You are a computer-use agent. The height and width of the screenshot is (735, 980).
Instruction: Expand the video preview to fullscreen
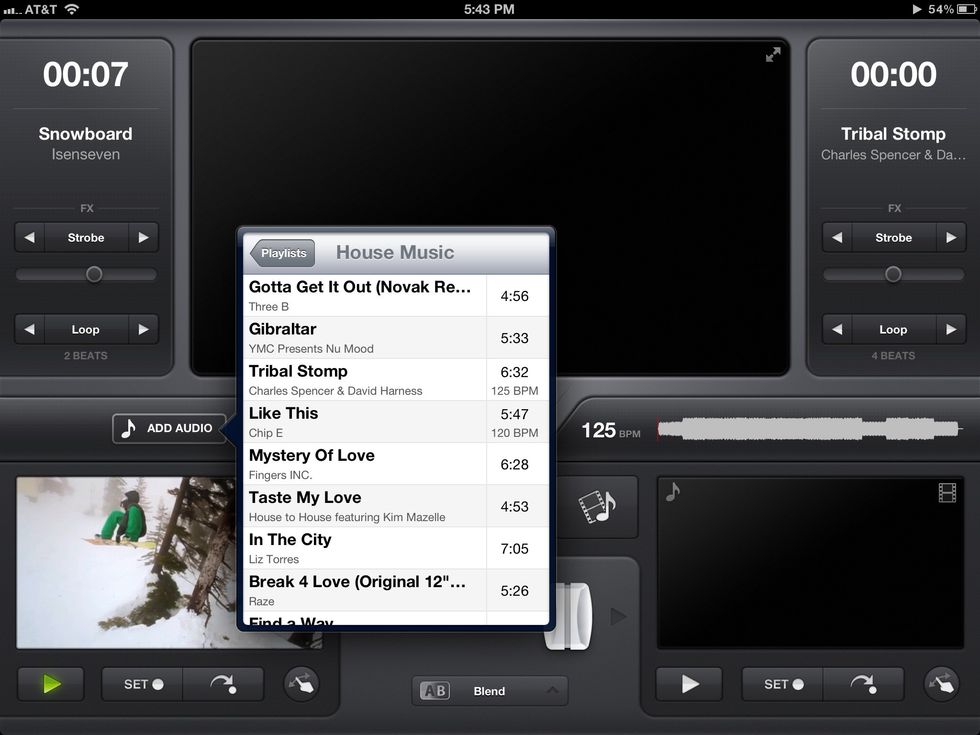[x=773, y=55]
